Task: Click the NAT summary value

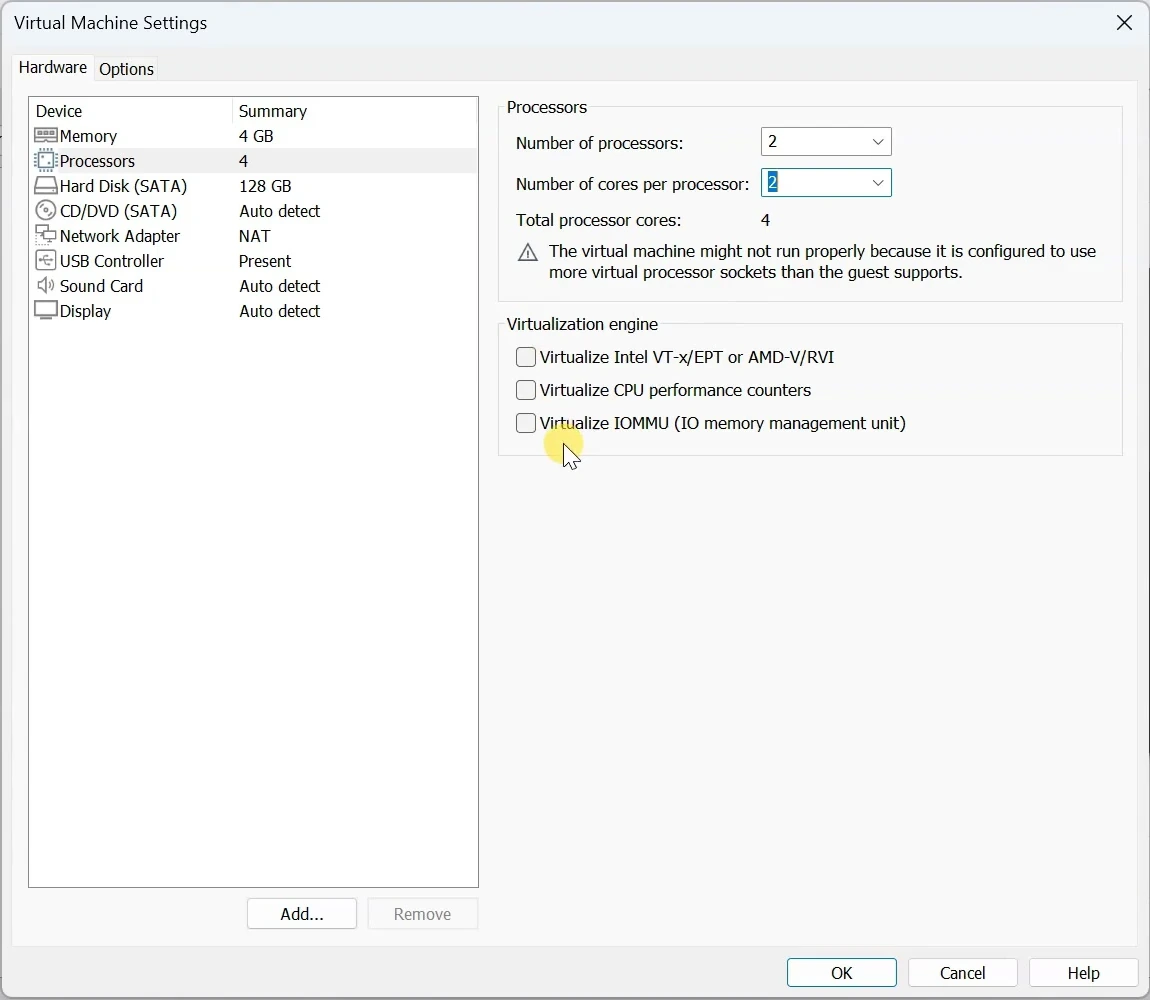Action: [254, 236]
